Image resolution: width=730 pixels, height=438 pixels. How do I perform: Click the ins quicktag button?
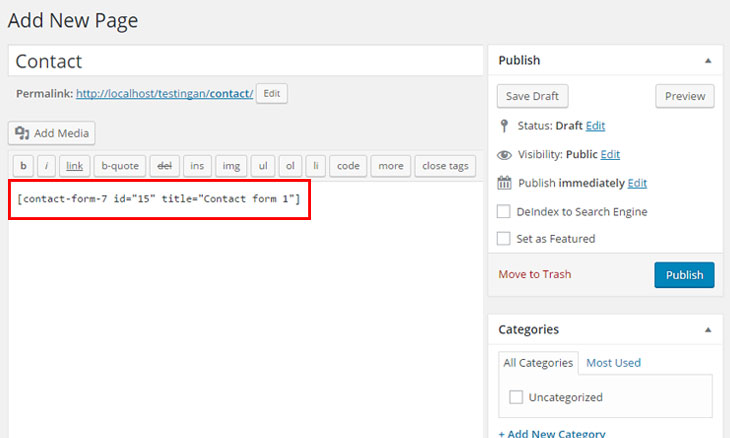(197, 166)
